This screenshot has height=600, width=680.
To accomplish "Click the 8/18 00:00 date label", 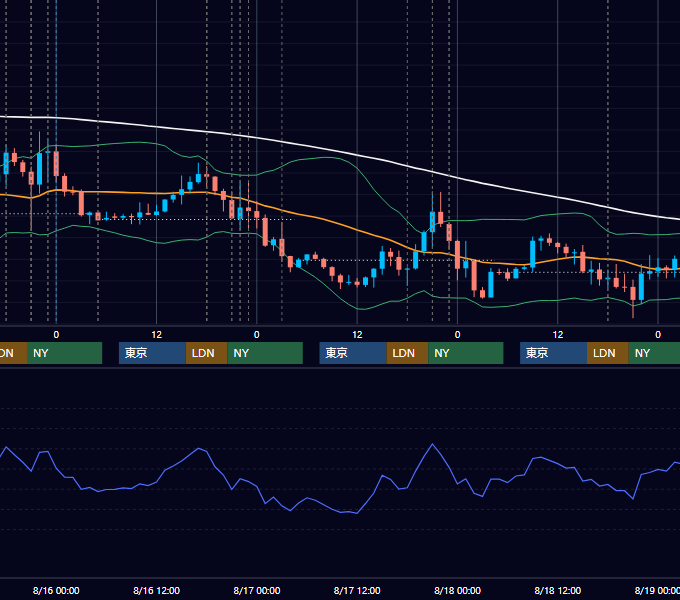I will (457, 590).
